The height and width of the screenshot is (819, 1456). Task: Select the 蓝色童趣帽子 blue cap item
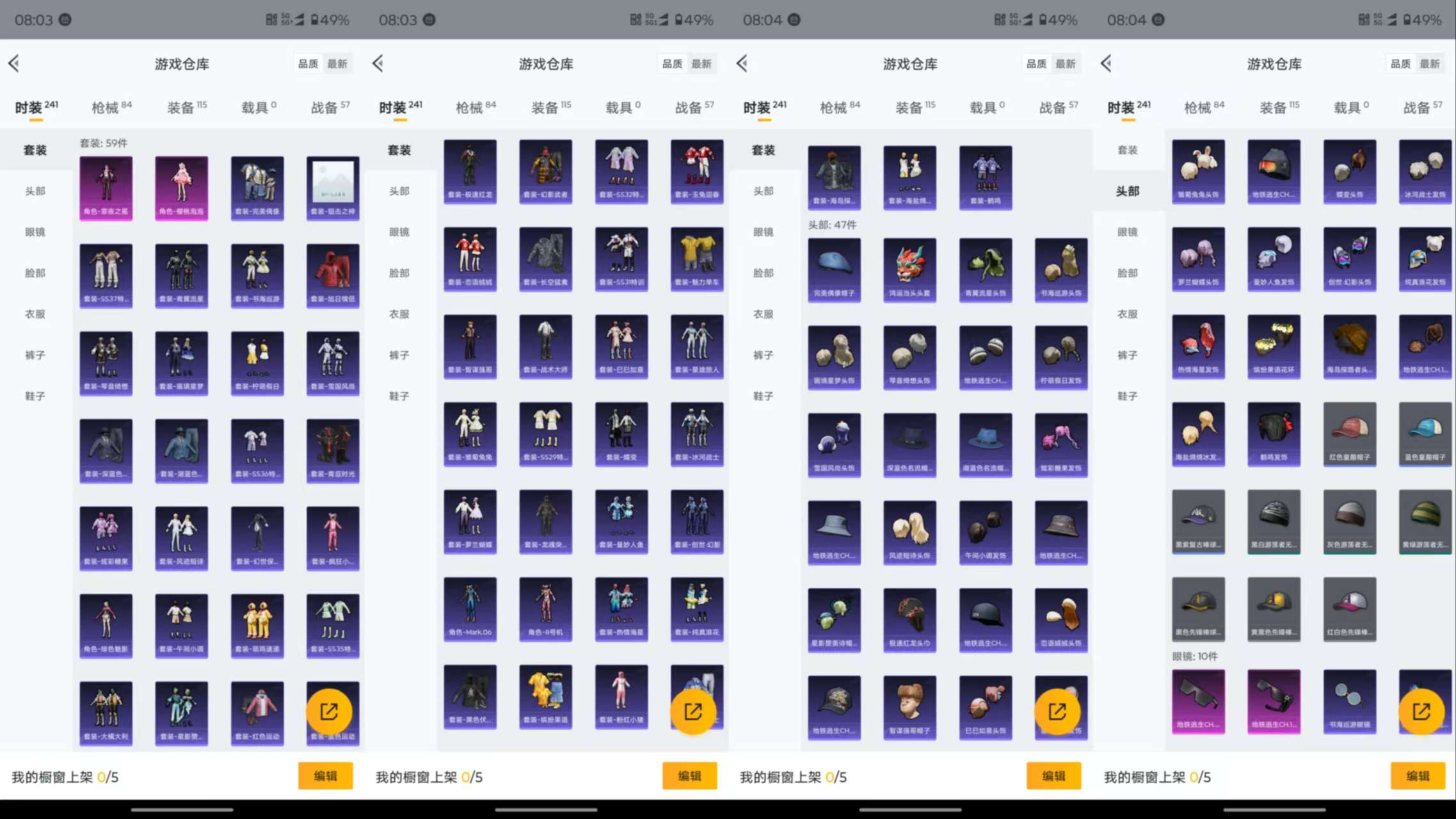click(x=1425, y=434)
